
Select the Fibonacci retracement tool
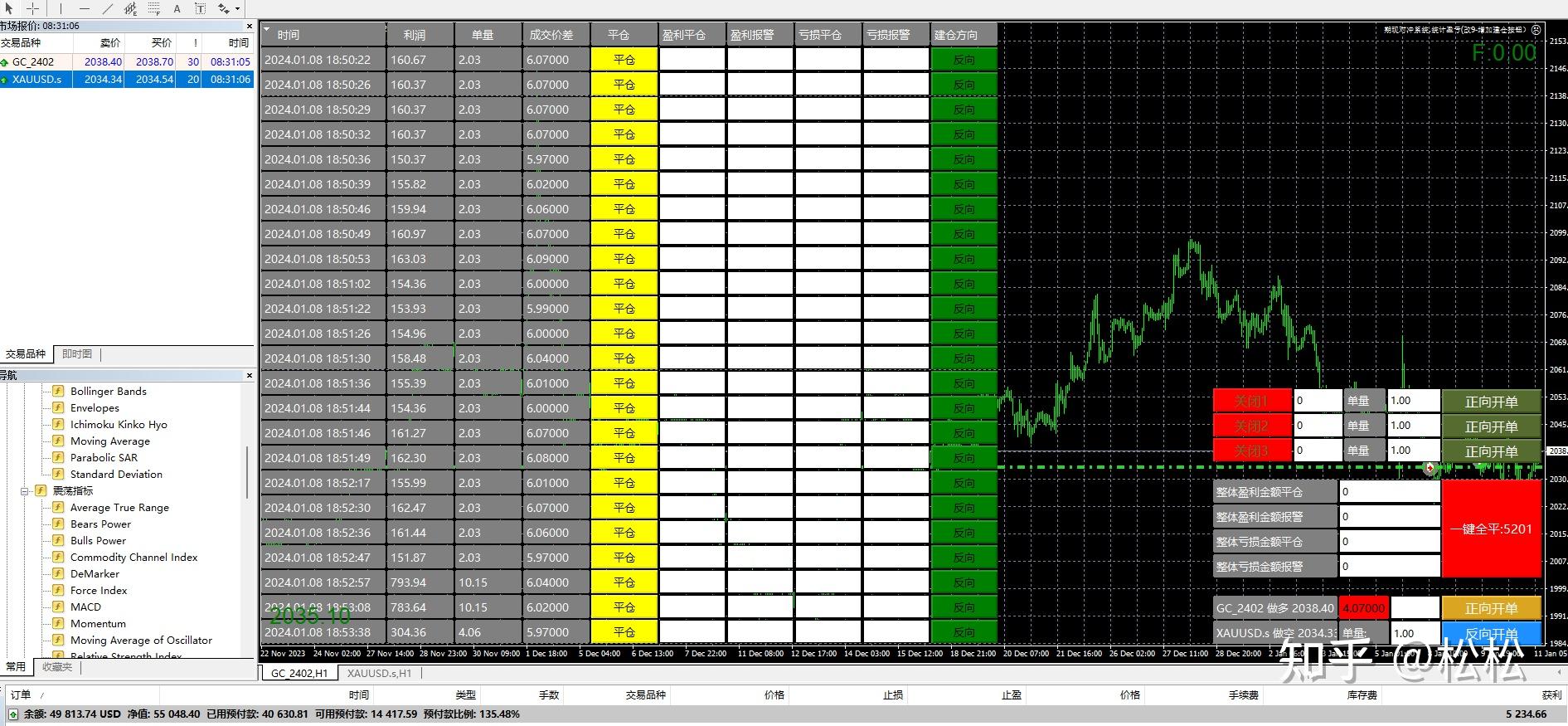[154, 8]
